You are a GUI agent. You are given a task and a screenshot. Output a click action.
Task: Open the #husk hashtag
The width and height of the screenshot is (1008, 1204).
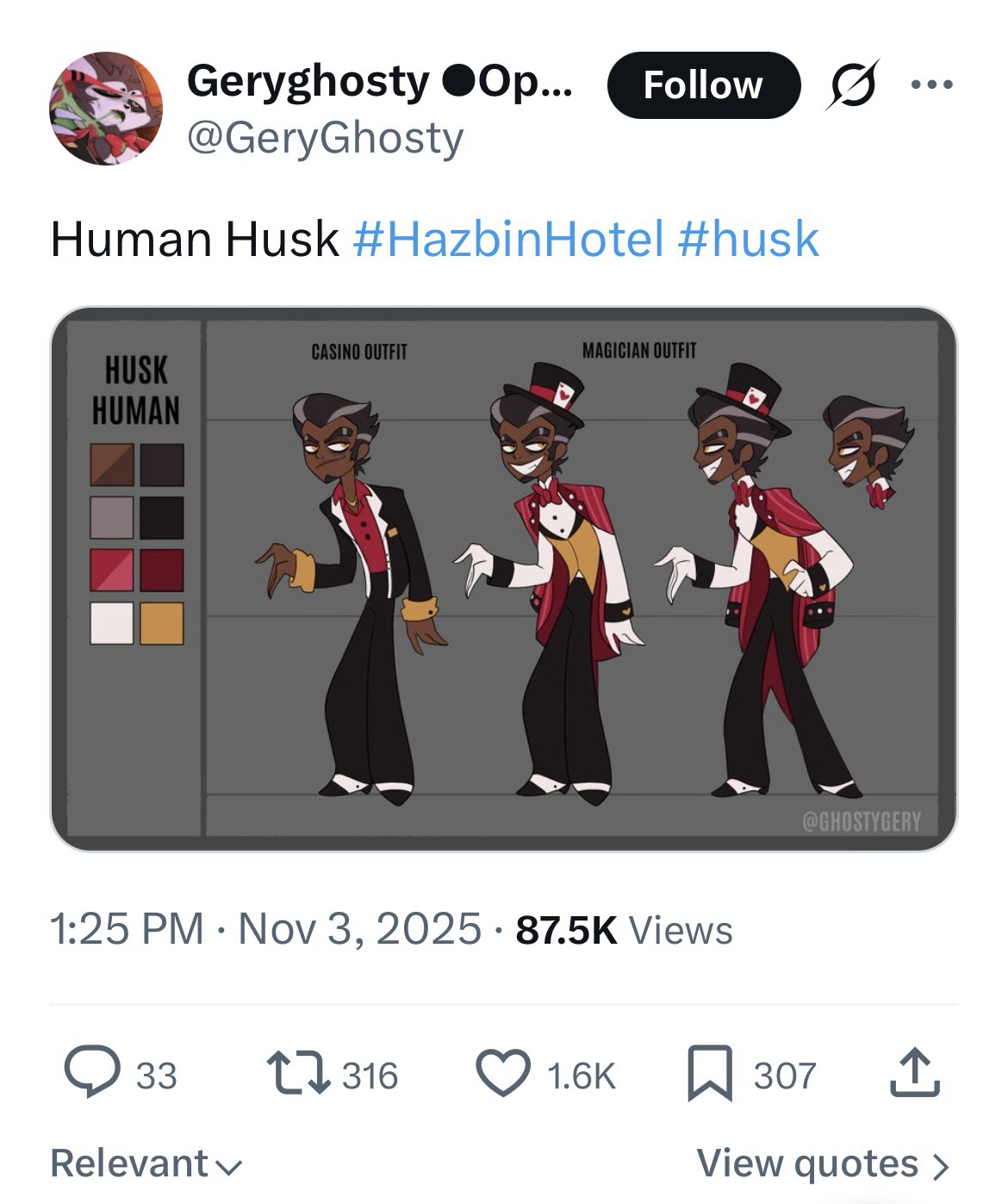pos(748,239)
